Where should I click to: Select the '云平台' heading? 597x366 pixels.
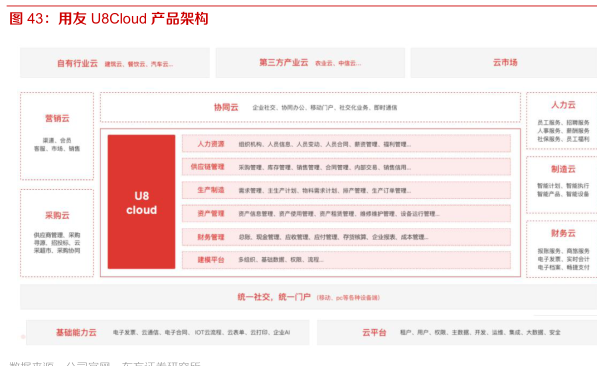(x=374, y=332)
